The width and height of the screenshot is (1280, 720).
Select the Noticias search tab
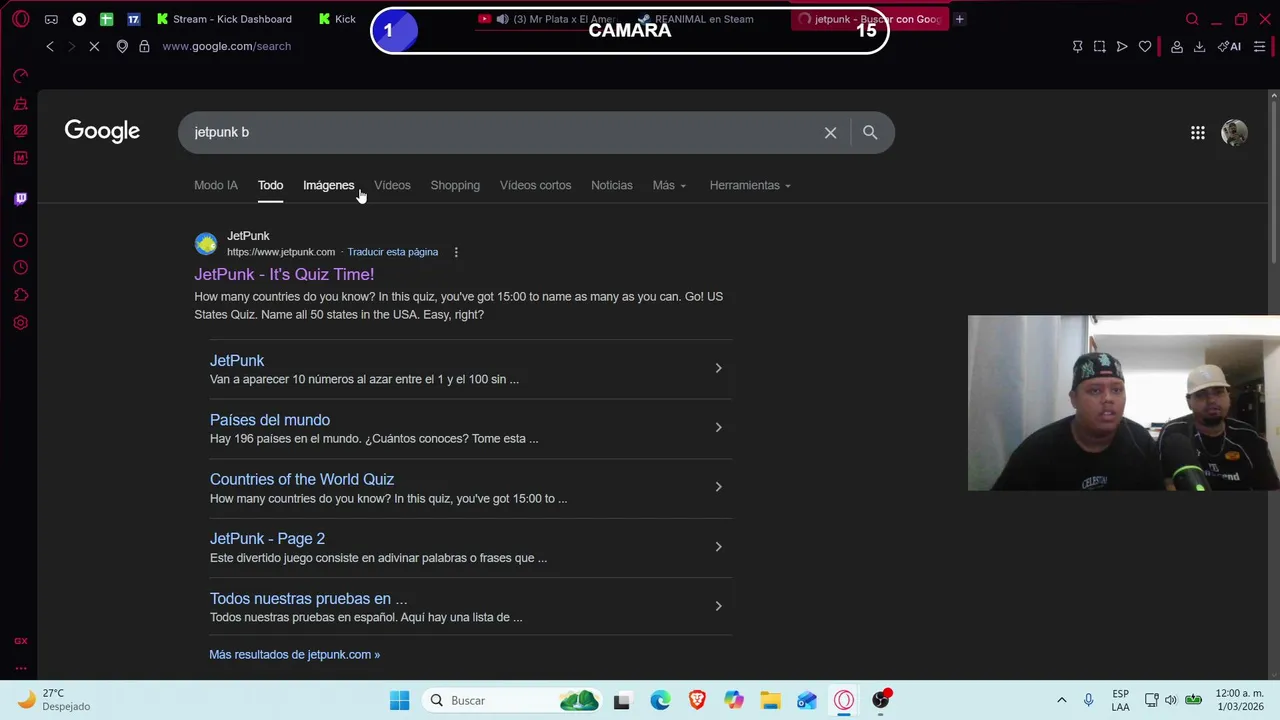pos(611,185)
